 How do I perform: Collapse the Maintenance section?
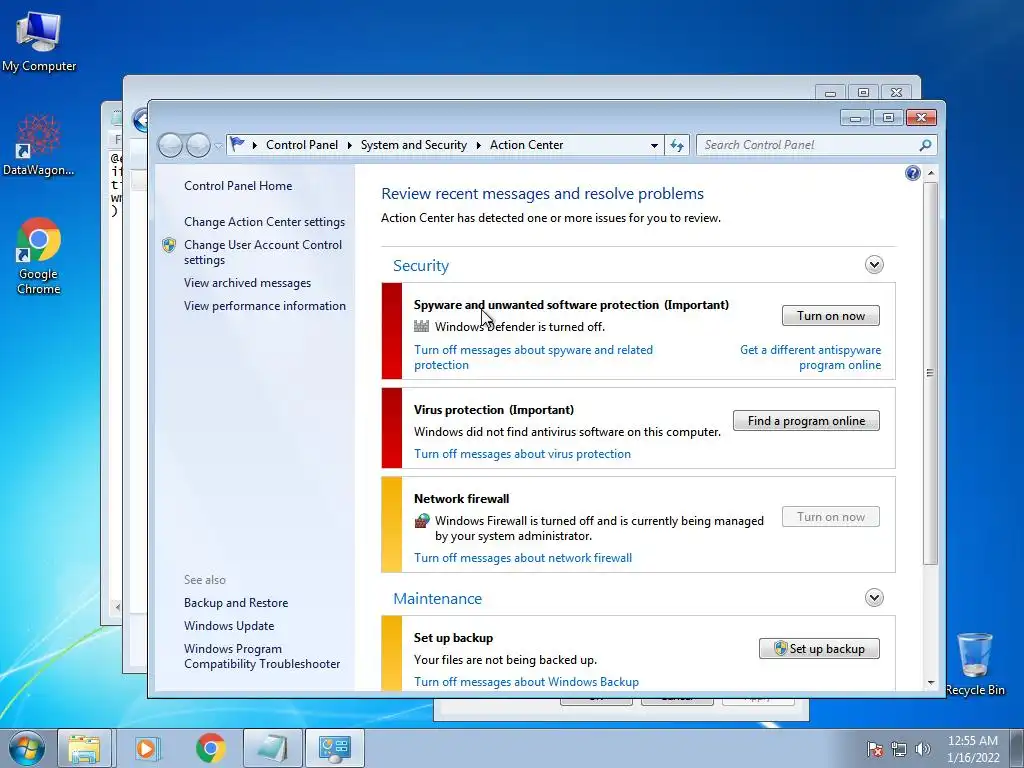tap(874, 598)
